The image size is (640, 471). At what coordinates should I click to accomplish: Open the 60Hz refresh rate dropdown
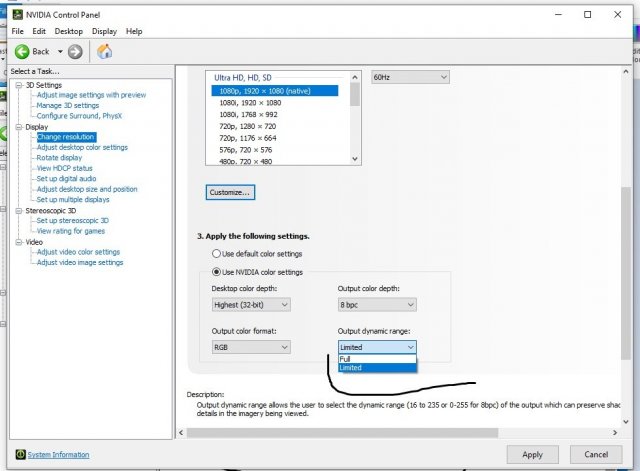coord(410,77)
